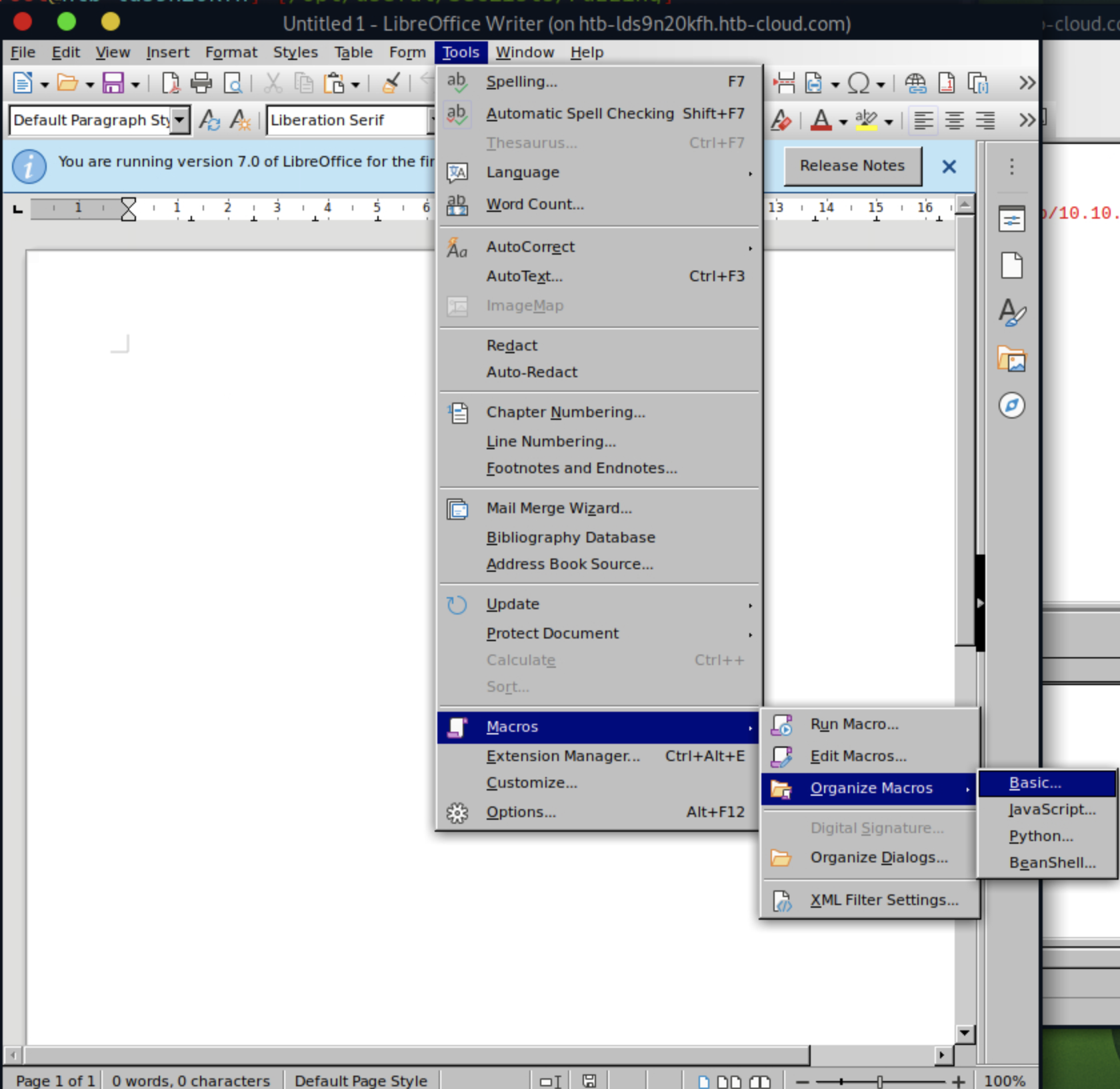Expand the Language submenu
Viewport: 1120px width, 1089px height.
[599, 172]
